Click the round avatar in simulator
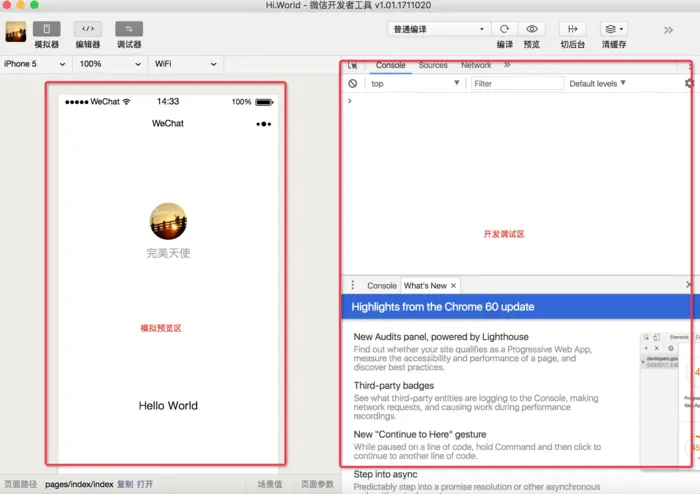The width and height of the screenshot is (700, 494). coord(168,221)
